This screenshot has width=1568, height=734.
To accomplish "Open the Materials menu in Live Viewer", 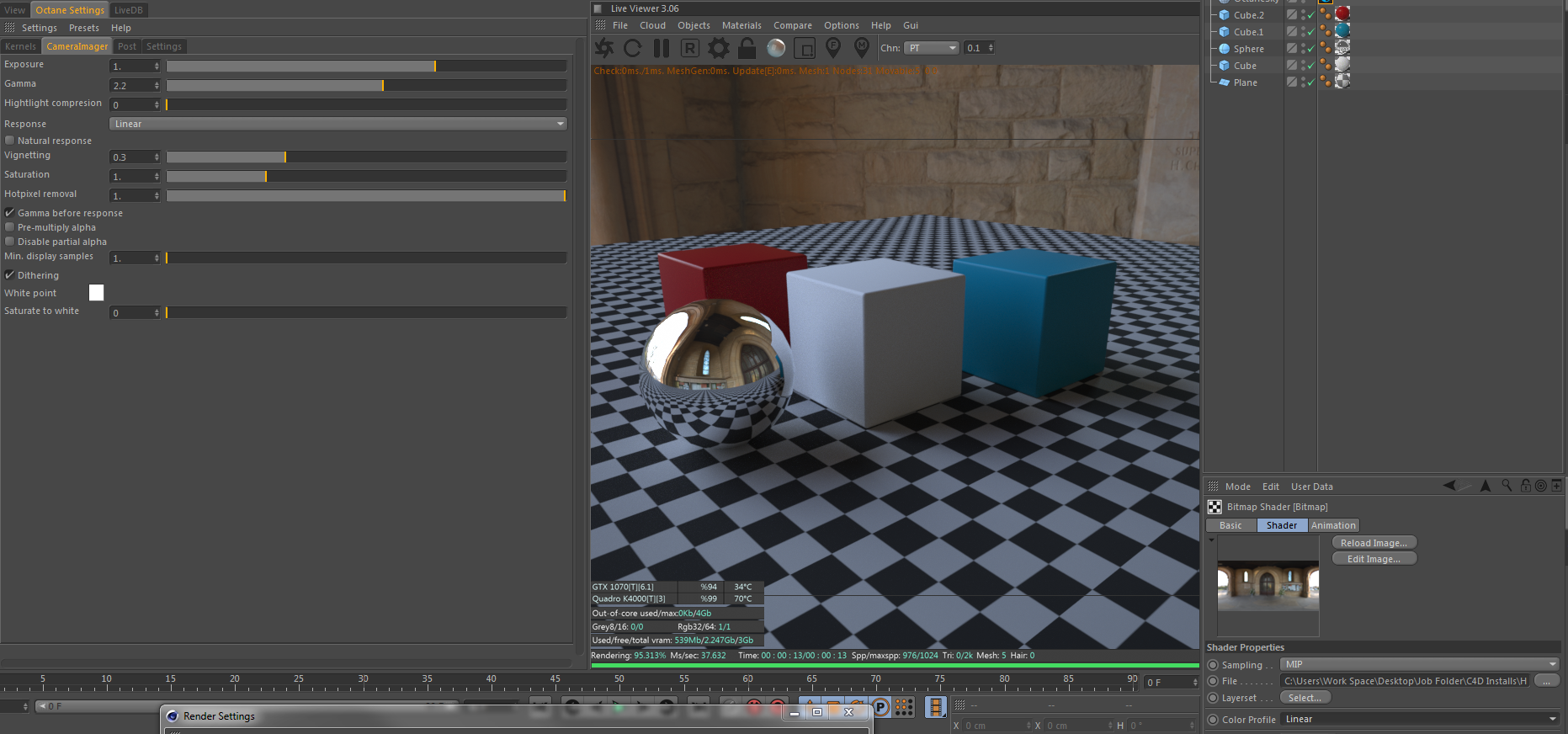I will [741, 25].
